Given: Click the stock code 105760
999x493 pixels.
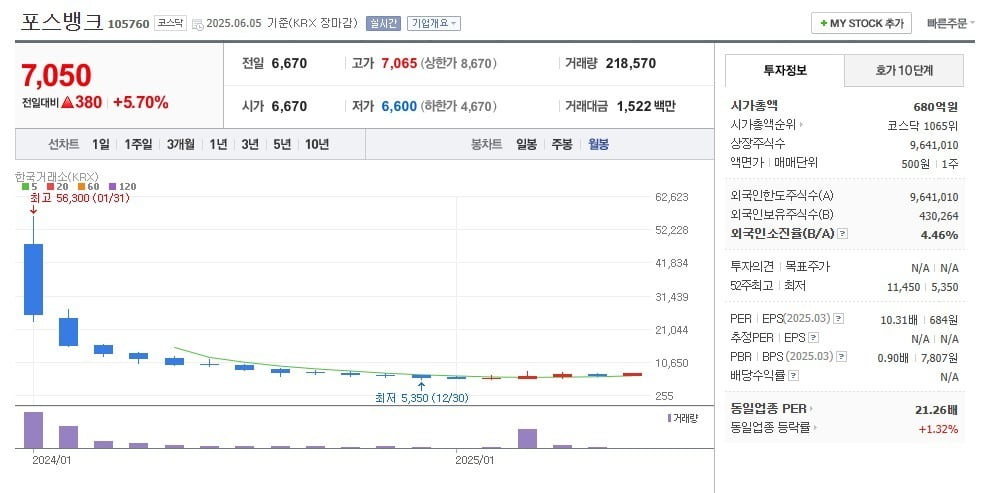Looking at the screenshot, I should (128, 24).
